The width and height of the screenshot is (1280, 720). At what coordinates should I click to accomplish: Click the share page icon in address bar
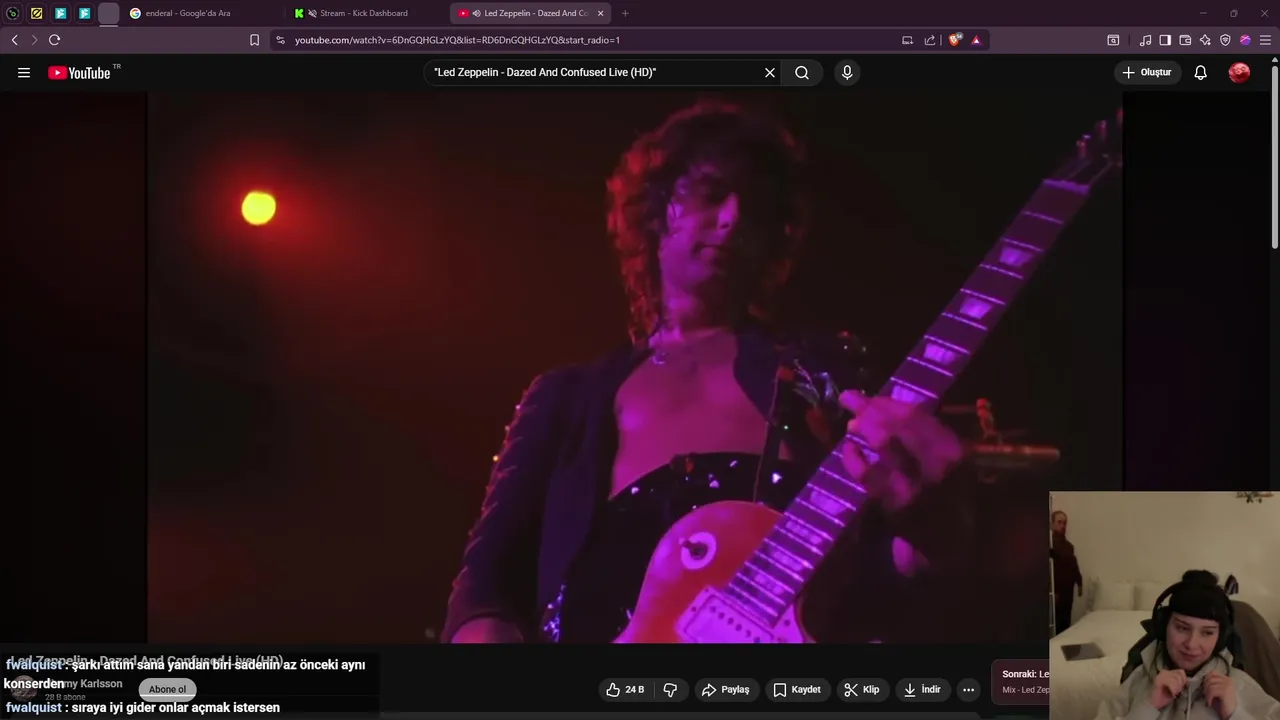[x=930, y=40]
